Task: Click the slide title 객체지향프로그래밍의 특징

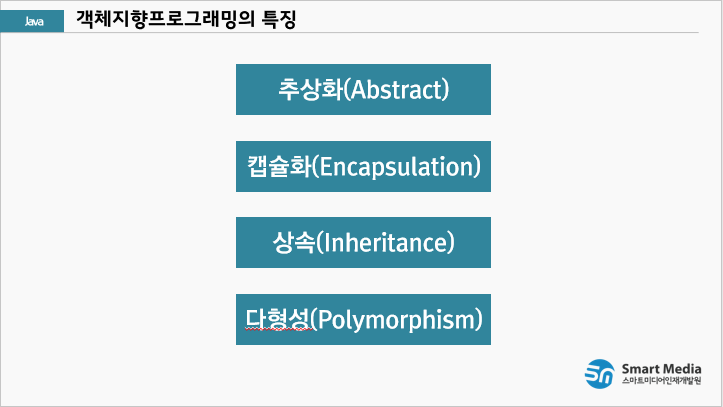Action: pyautogui.click(x=186, y=19)
